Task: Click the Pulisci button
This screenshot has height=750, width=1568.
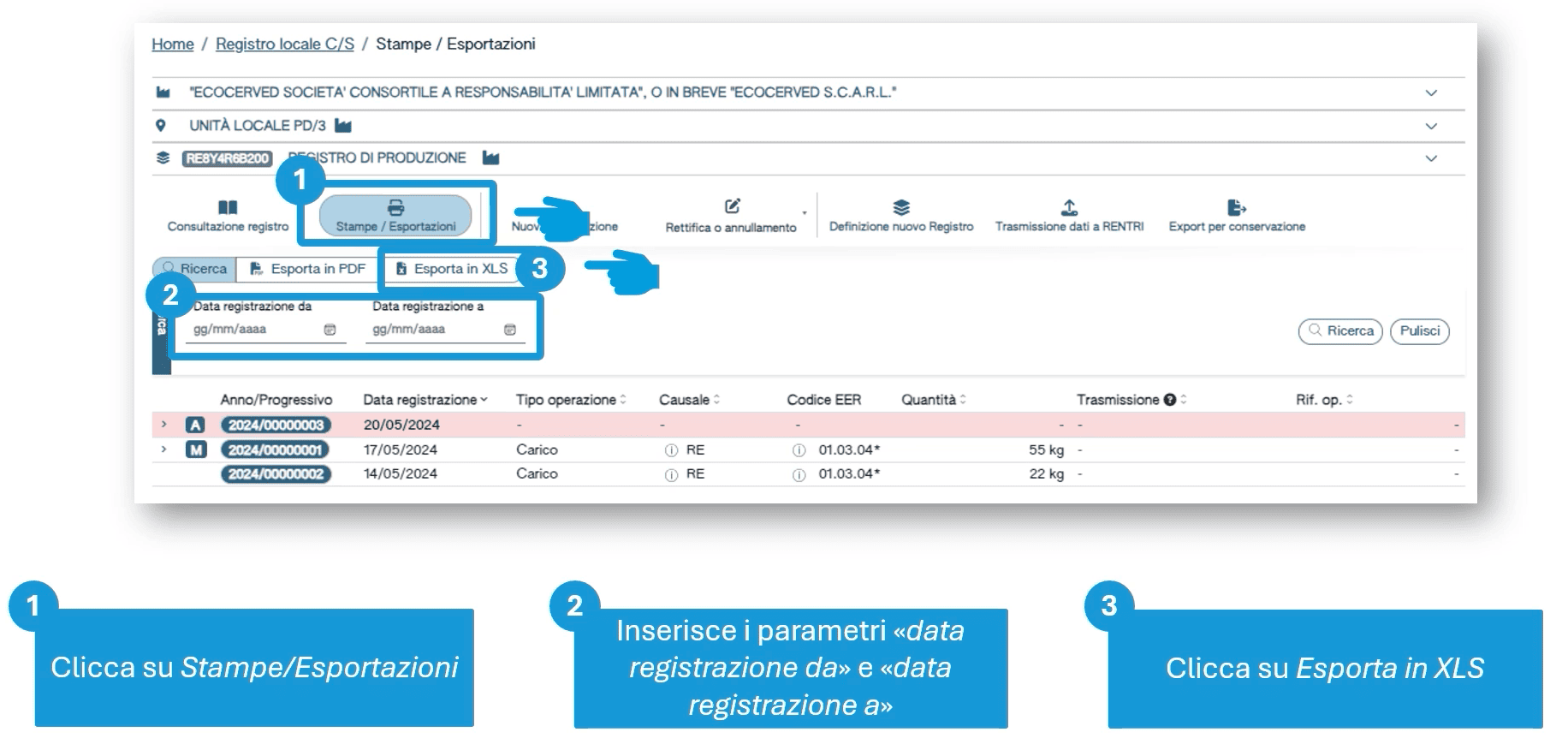Action: tap(1419, 331)
